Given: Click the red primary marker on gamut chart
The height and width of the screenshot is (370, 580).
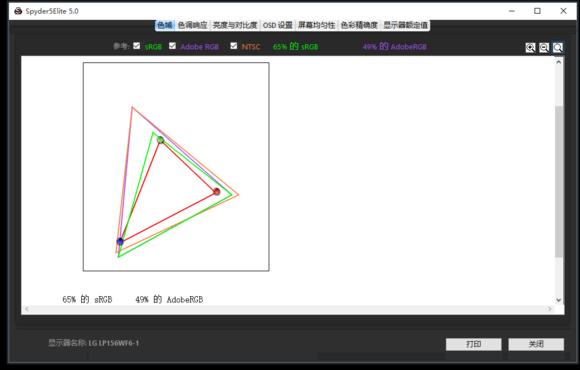Looking at the screenshot, I should (x=217, y=191).
